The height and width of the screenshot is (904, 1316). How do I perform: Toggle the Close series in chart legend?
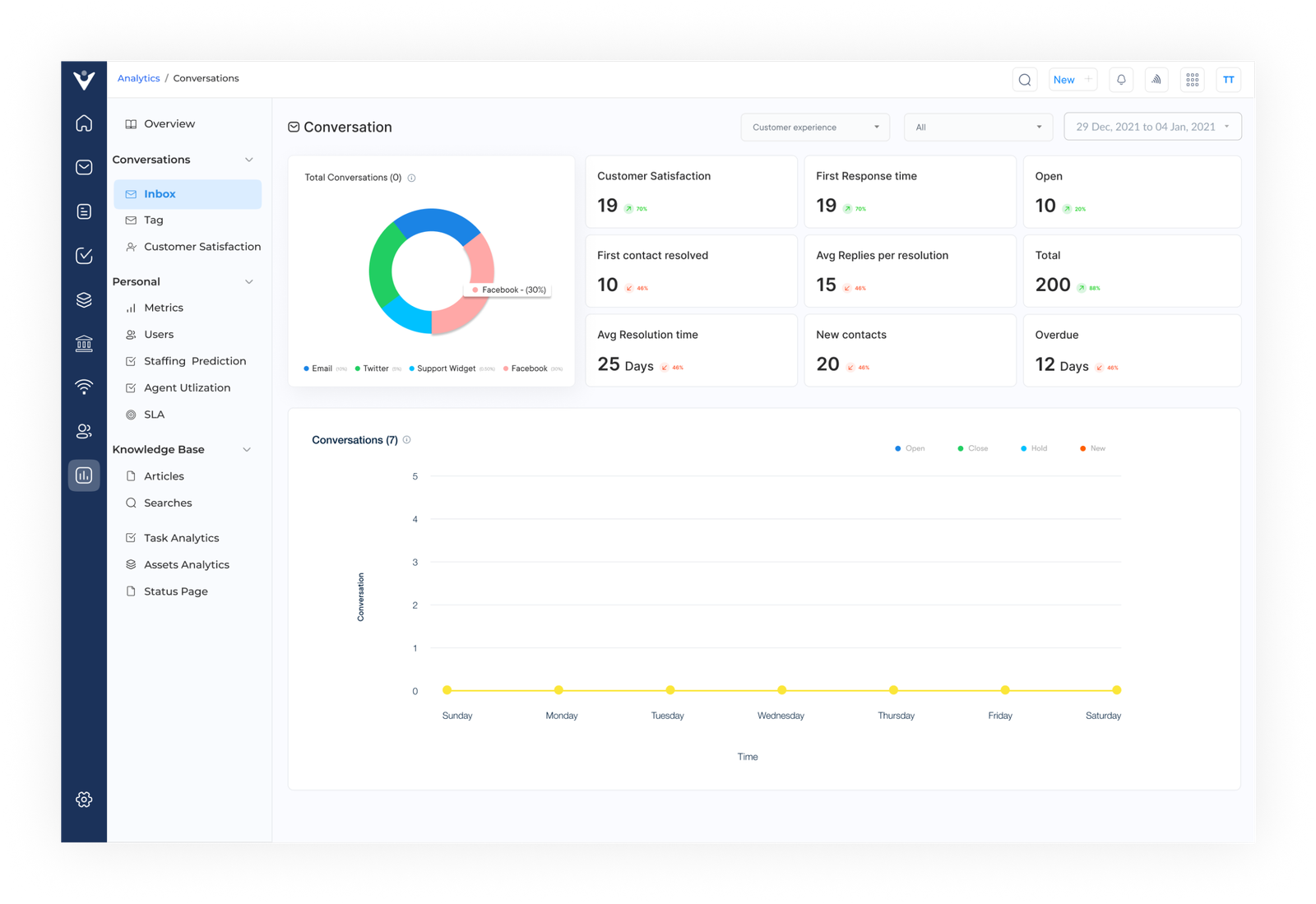click(973, 448)
